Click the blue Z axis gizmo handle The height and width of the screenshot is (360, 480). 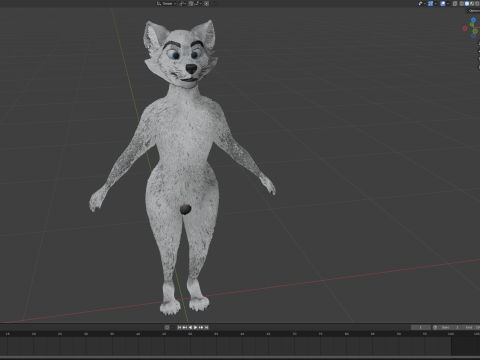(473, 20)
